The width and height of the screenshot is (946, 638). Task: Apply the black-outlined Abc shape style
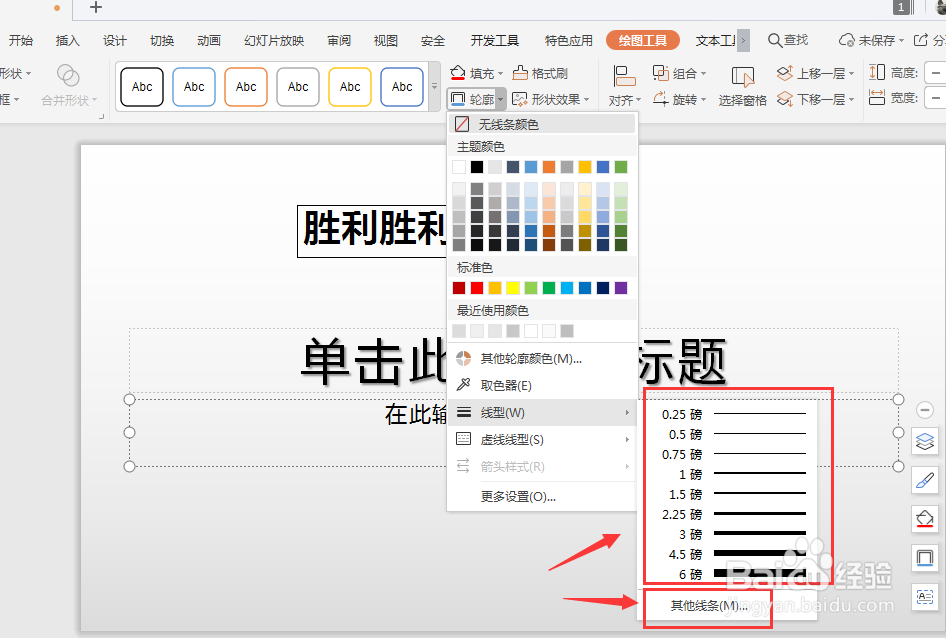point(142,87)
